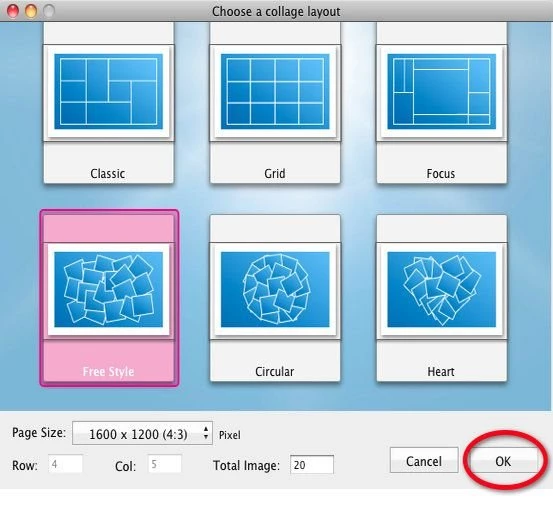The image size is (553, 505).
Task: Click the Total Image label
Action: tap(246, 465)
